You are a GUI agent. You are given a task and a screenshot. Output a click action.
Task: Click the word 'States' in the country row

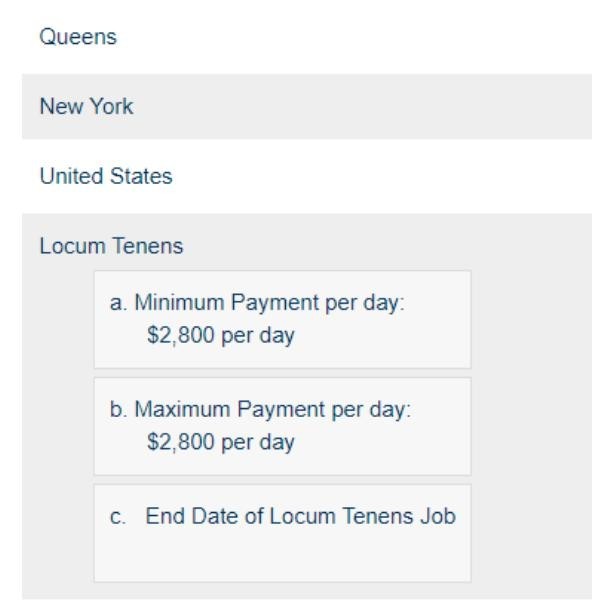pyautogui.click(x=146, y=177)
